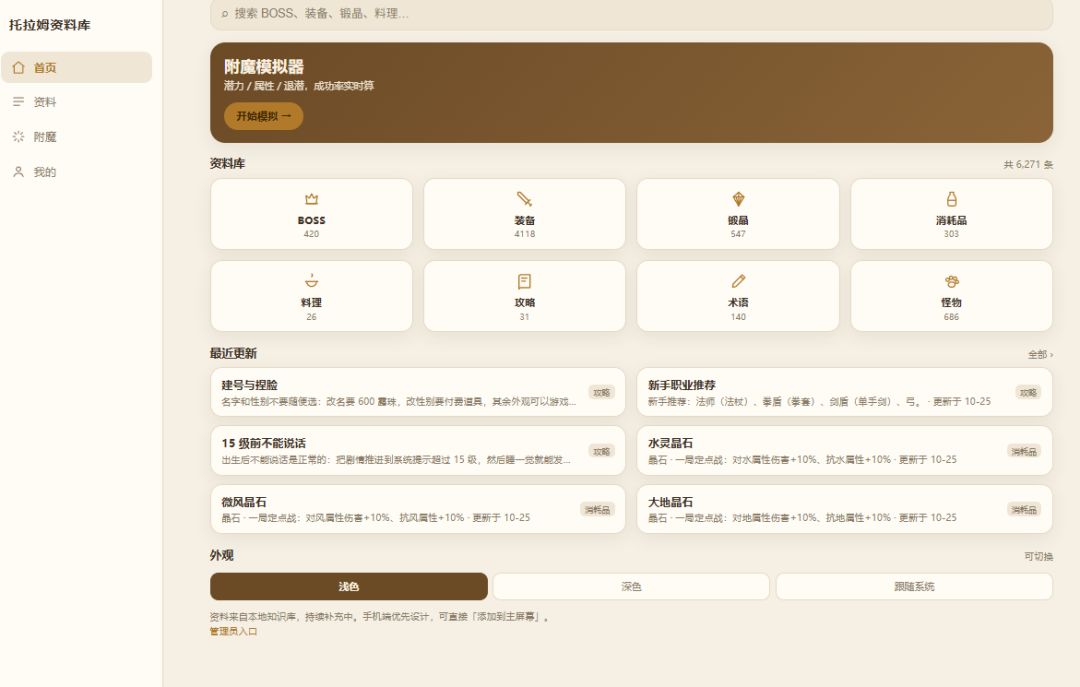Click the 可切换 label beside 外观
Screen dimensions: 1080x687
[x=1038, y=556]
